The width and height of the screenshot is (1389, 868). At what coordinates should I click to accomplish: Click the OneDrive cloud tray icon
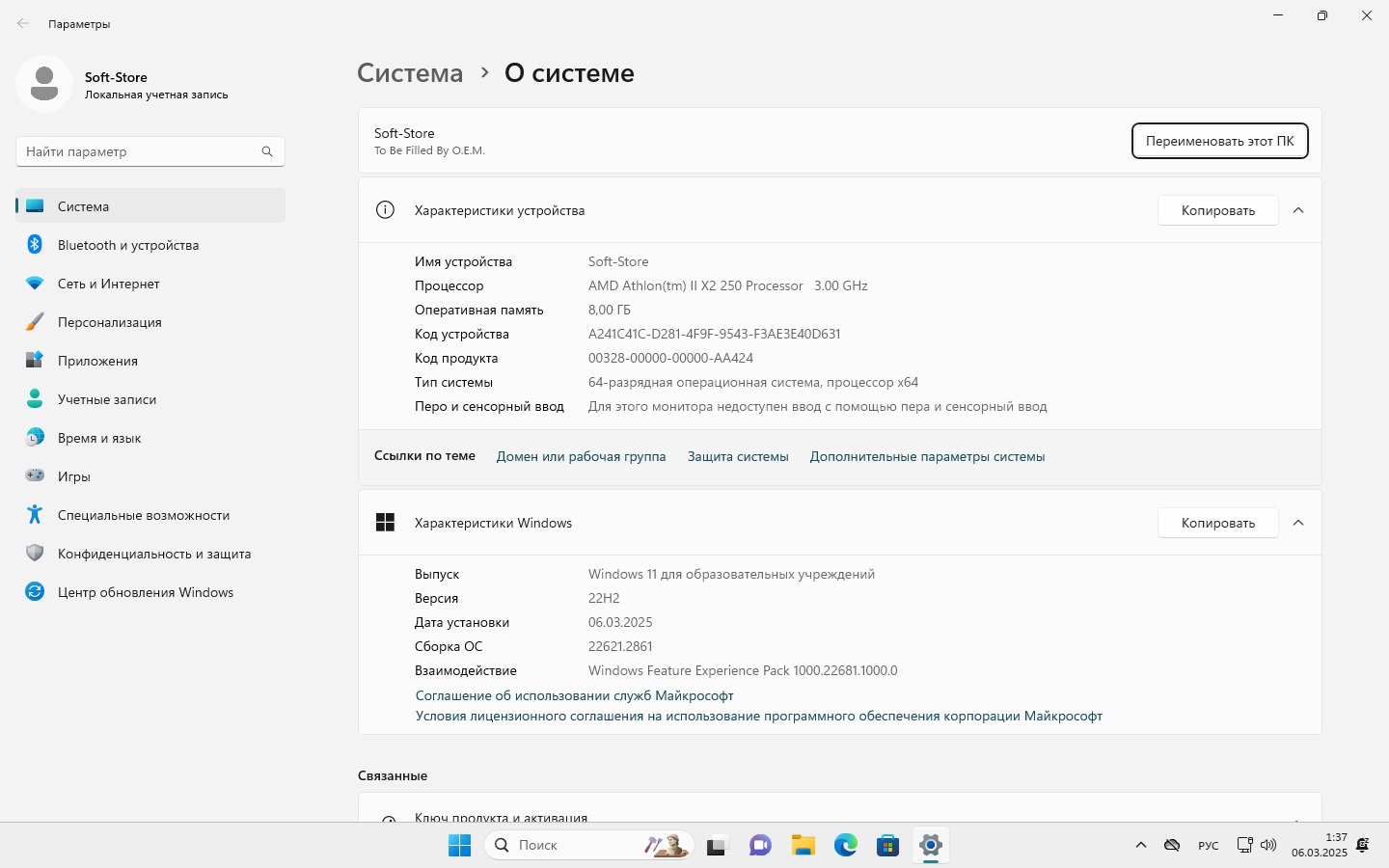tap(1172, 845)
